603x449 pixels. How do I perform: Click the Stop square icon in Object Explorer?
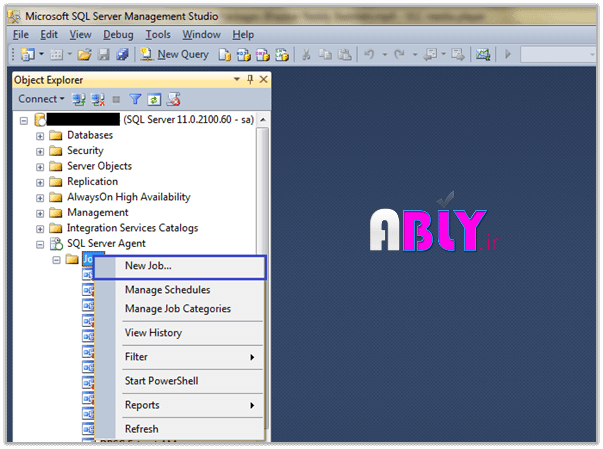coord(116,100)
